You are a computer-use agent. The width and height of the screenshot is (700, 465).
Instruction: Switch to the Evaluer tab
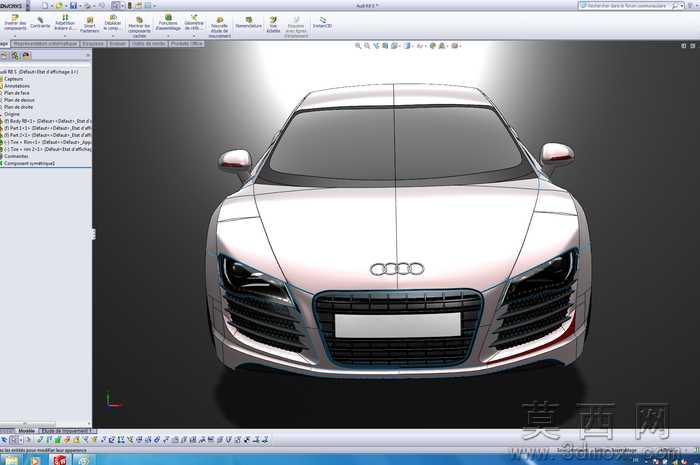[118, 44]
